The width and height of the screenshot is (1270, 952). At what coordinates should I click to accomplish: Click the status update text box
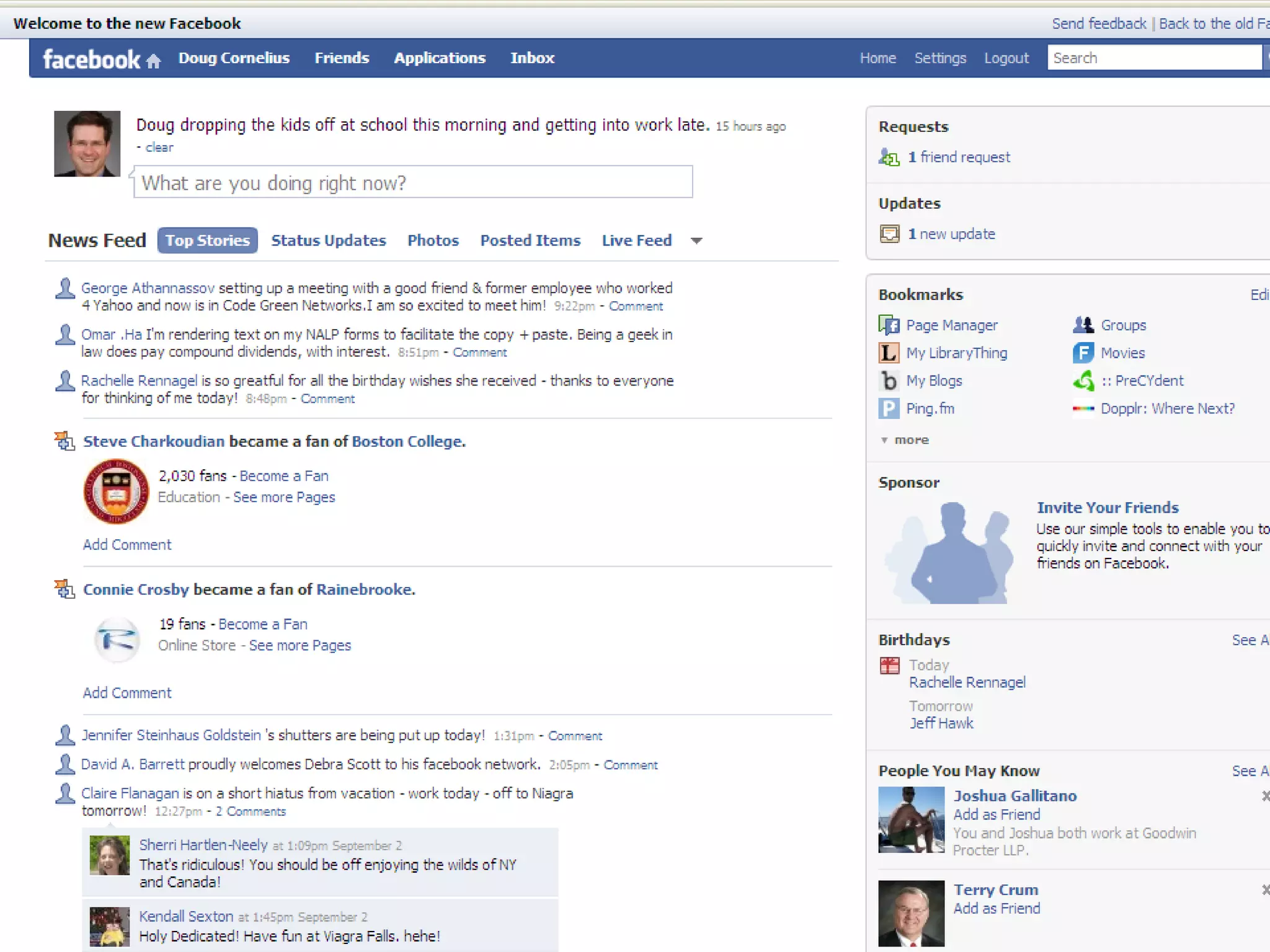pyautogui.click(x=413, y=182)
